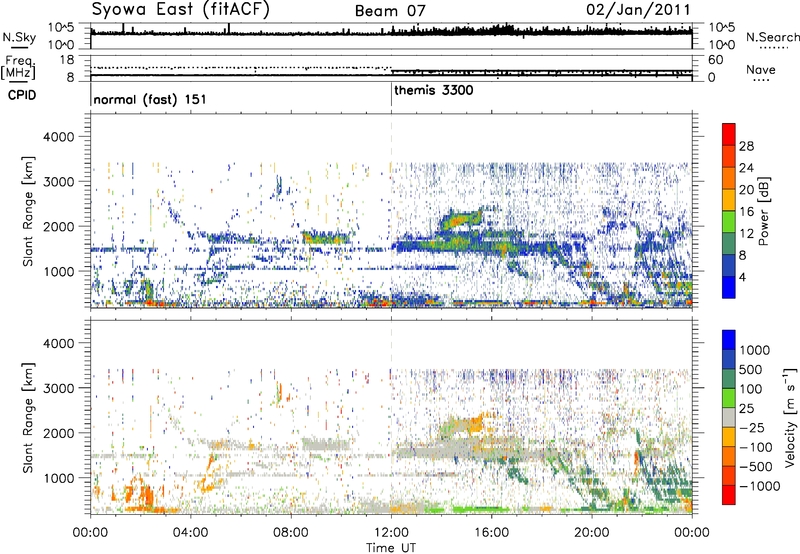Click the 'Freq. [MHz]' axis label
Image resolution: width=800 pixels, height=554 pixels.
tap(19, 67)
